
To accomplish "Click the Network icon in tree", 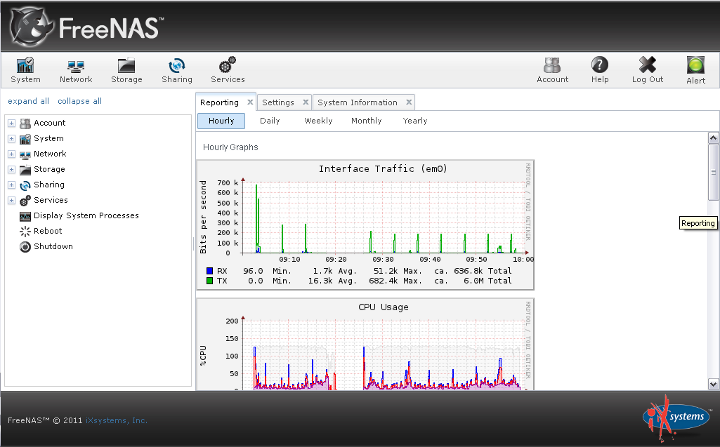I will pos(25,154).
